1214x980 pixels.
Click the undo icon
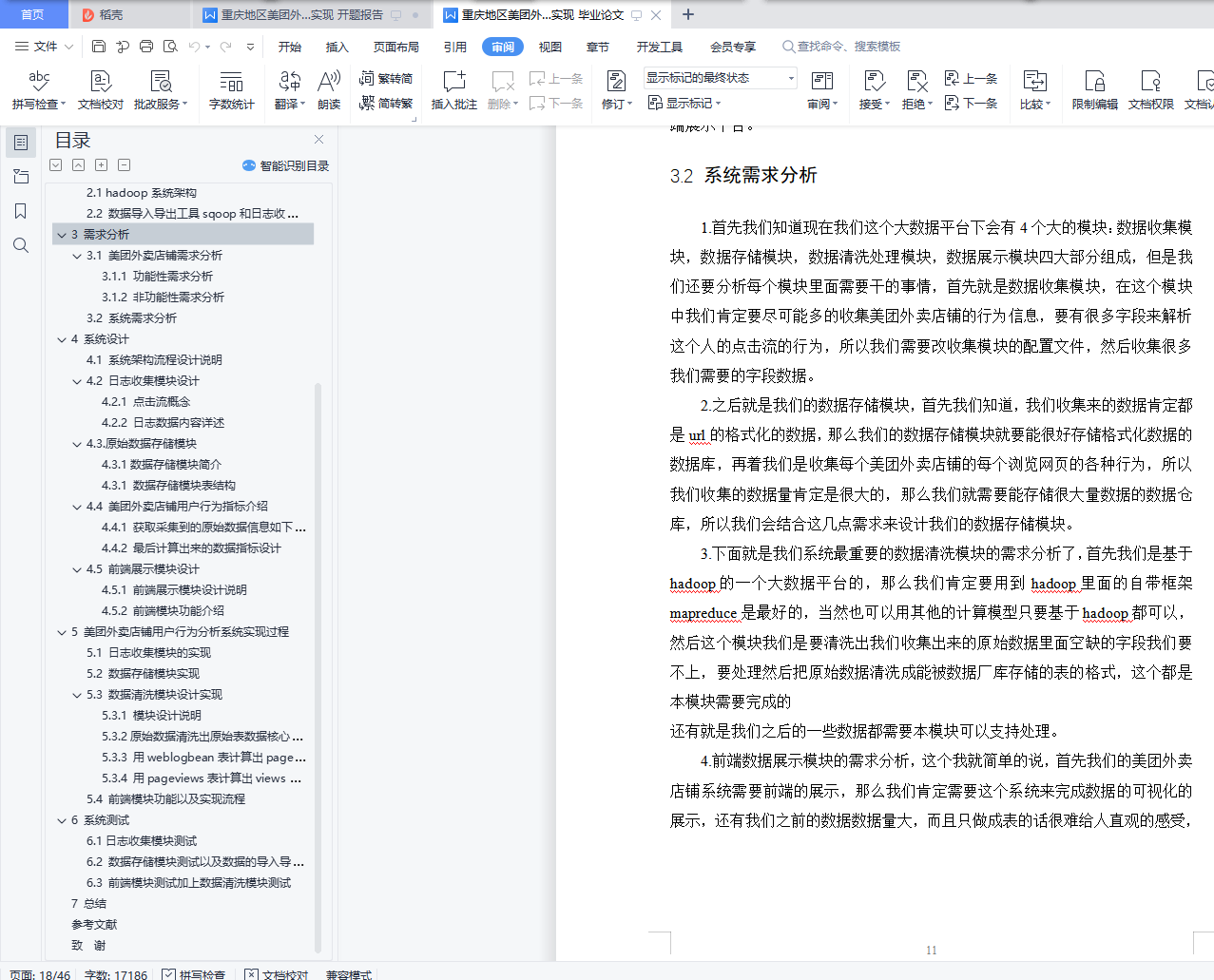pos(194,47)
